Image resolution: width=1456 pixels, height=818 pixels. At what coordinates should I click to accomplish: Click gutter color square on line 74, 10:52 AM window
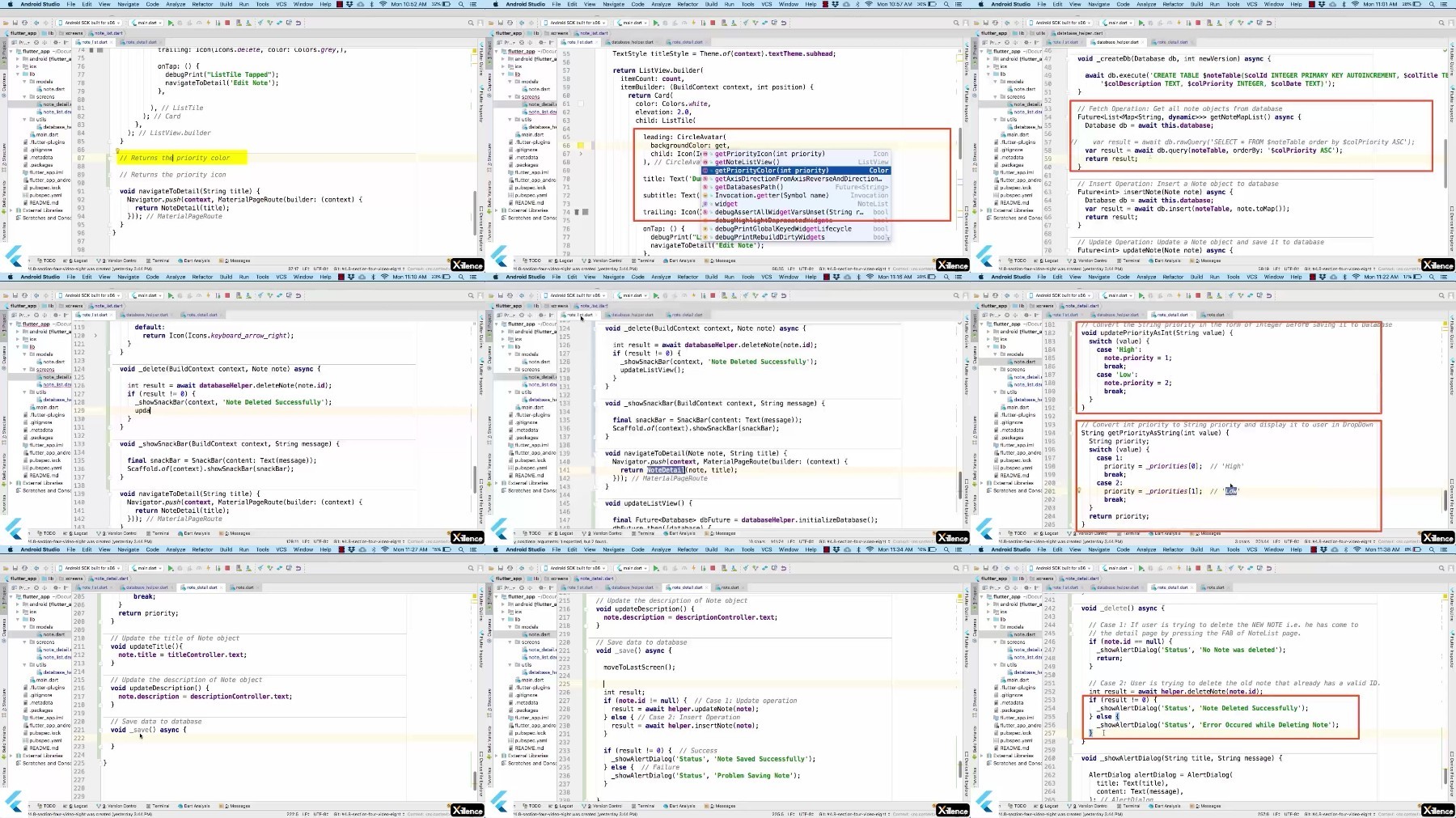[x=100, y=50]
